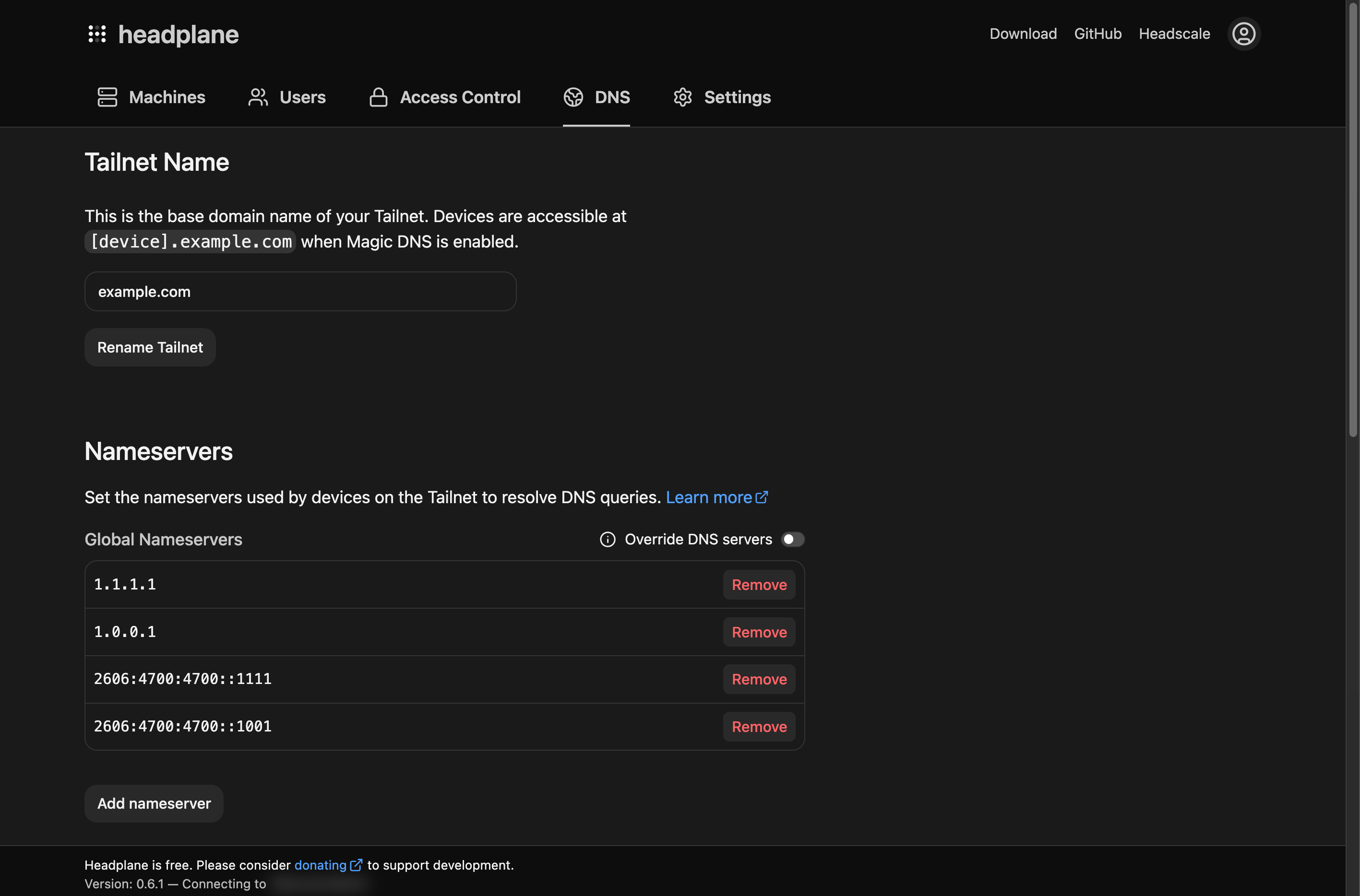Click the Users people icon
The height and width of the screenshot is (896, 1360).
pos(258,97)
